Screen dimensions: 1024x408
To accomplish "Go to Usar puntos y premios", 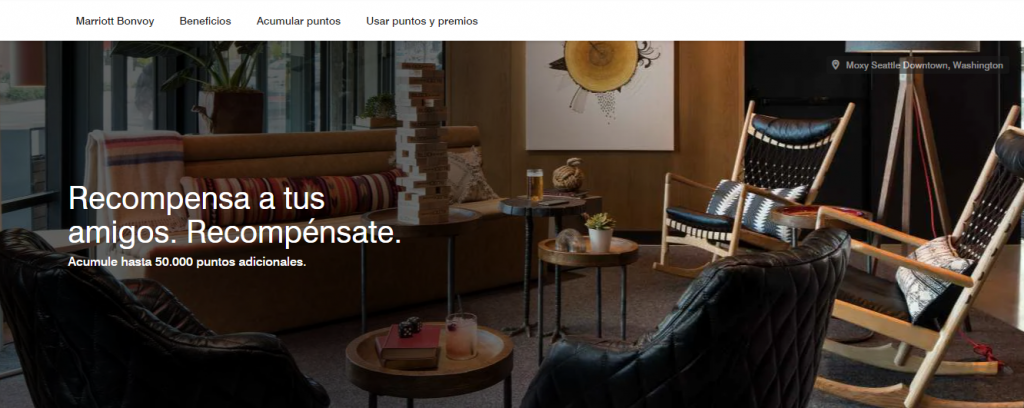I will click(x=422, y=21).
